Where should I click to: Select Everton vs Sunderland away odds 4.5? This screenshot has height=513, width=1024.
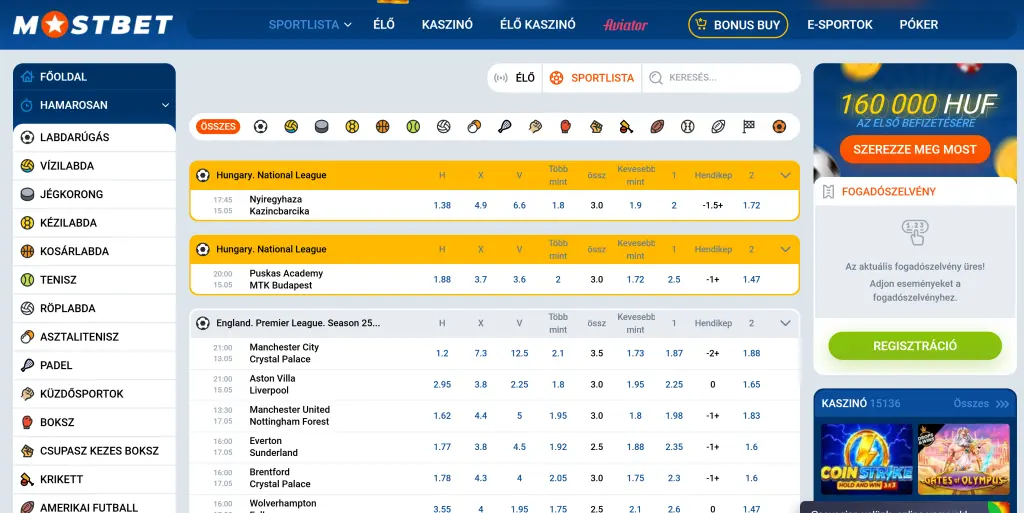coord(519,447)
